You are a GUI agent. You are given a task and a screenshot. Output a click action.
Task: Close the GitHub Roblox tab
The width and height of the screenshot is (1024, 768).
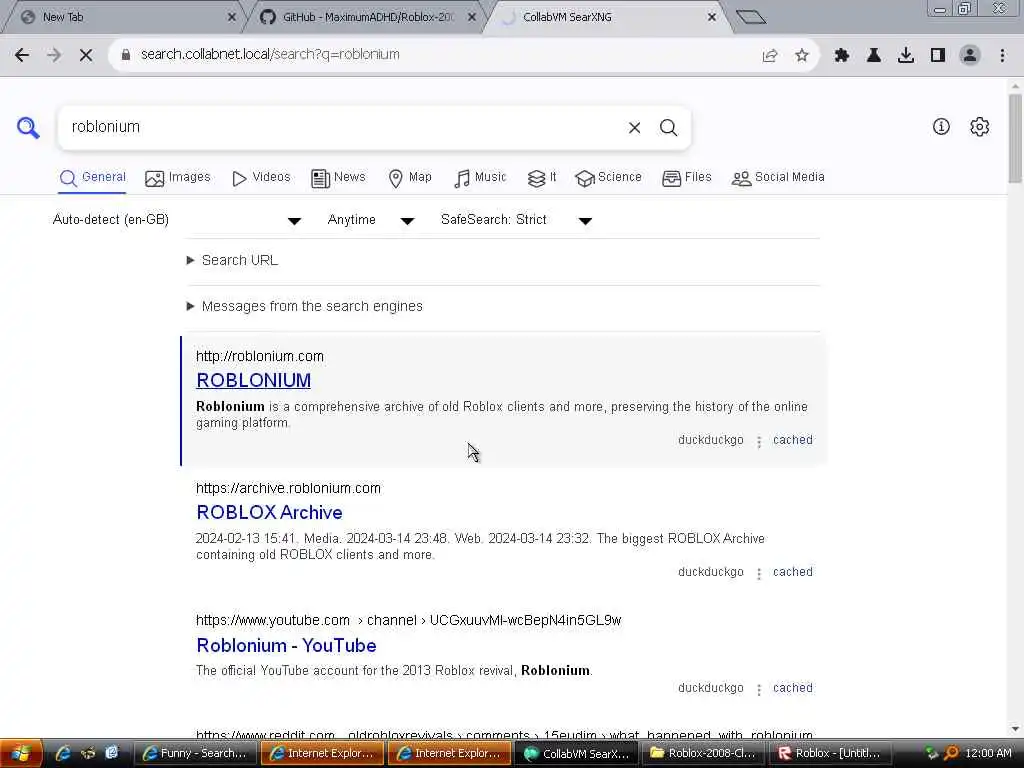(x=472, y=18)
